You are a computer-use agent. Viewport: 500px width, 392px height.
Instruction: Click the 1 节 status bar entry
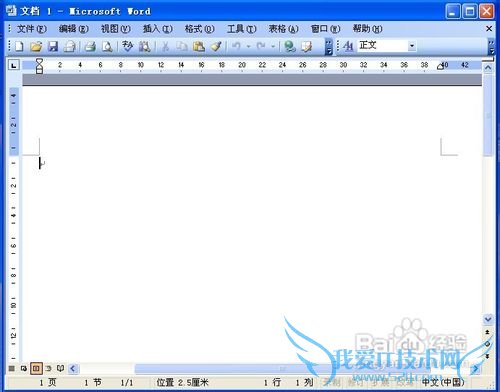coord(93,382)
